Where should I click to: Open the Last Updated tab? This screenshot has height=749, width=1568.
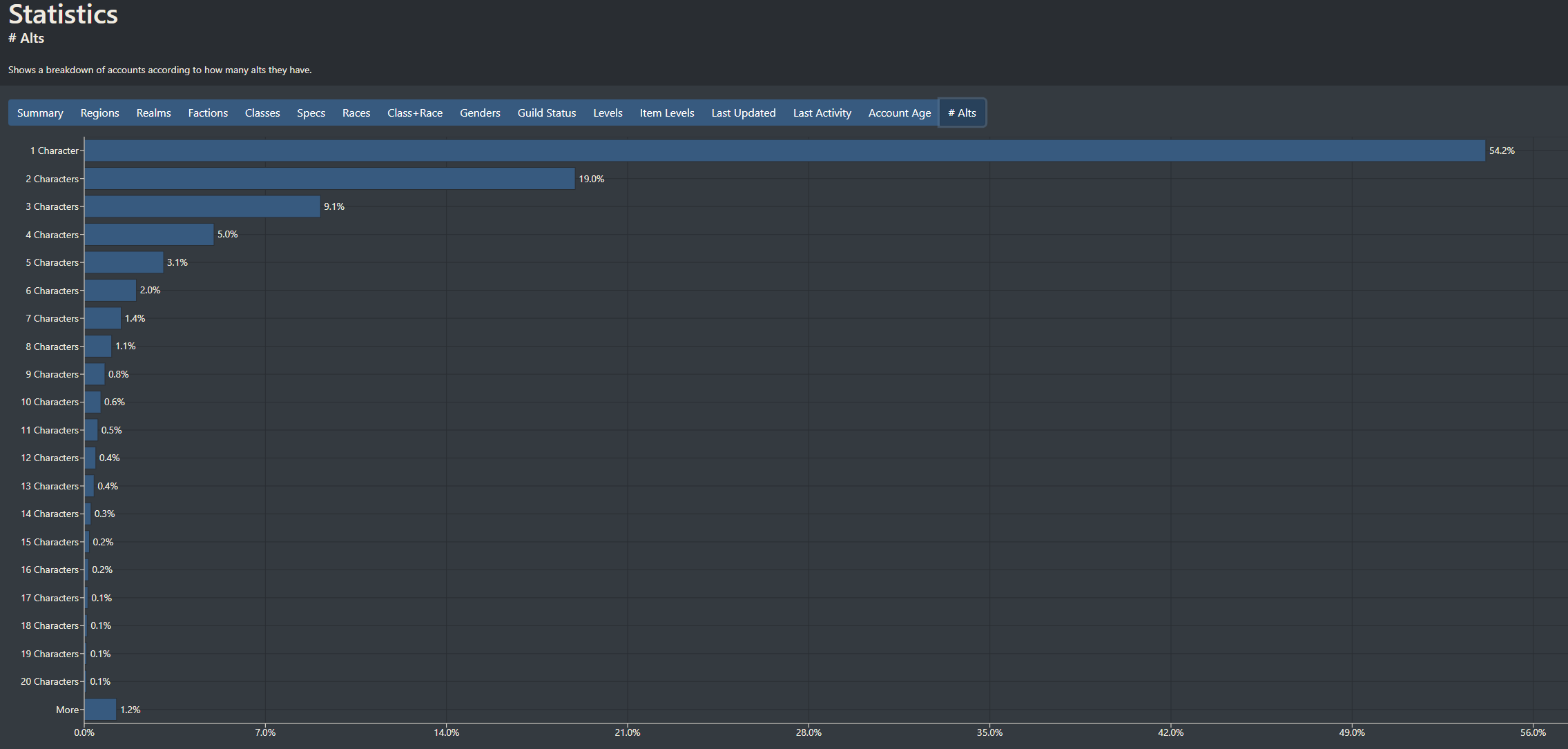[744, 113]
